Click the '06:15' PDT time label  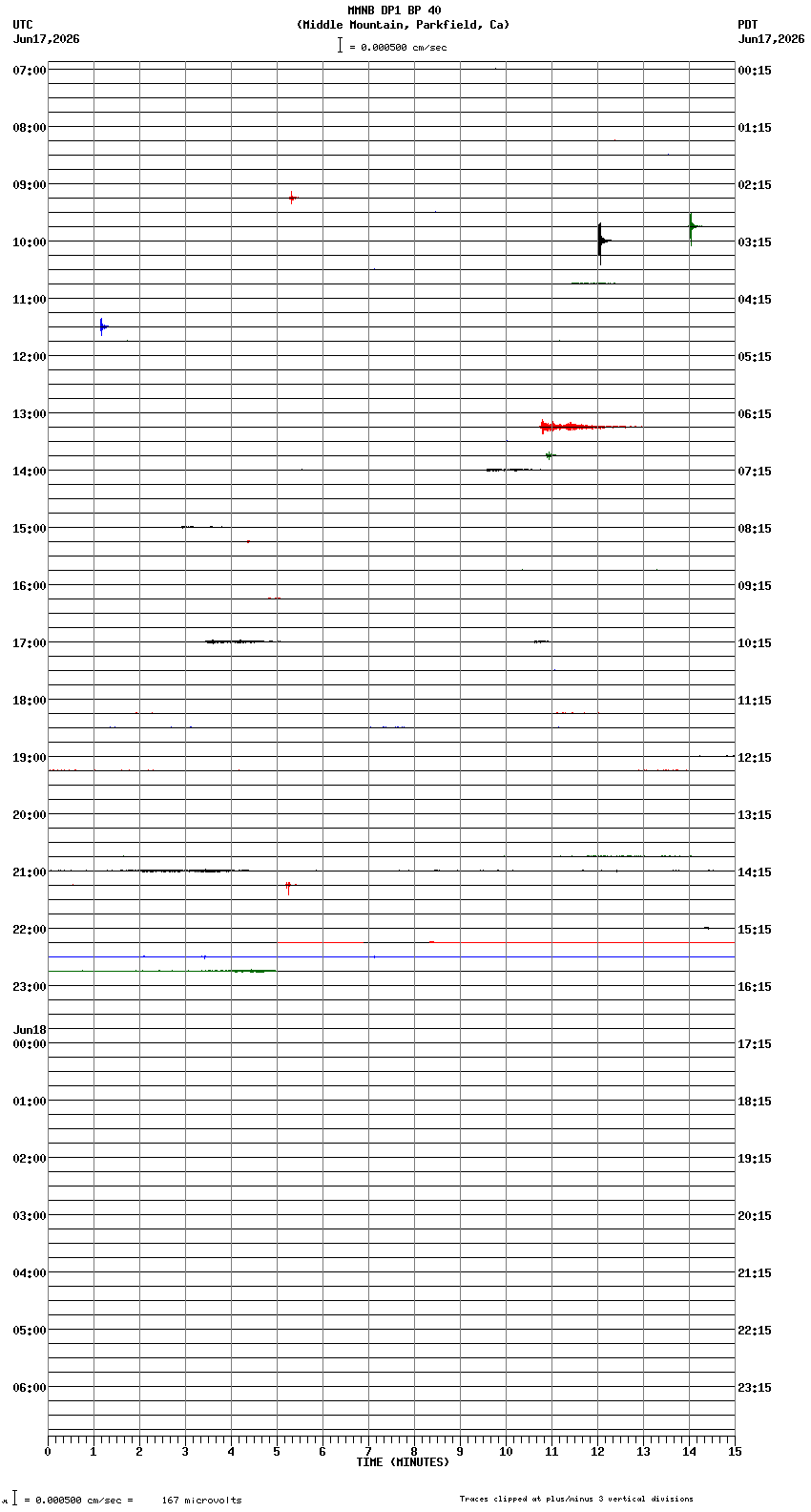click(x=755, y=414)
